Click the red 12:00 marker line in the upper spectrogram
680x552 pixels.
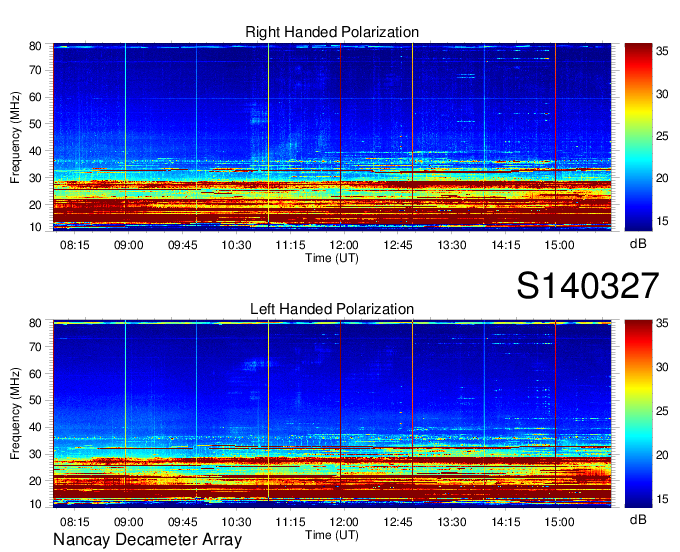tap(340, 134)
